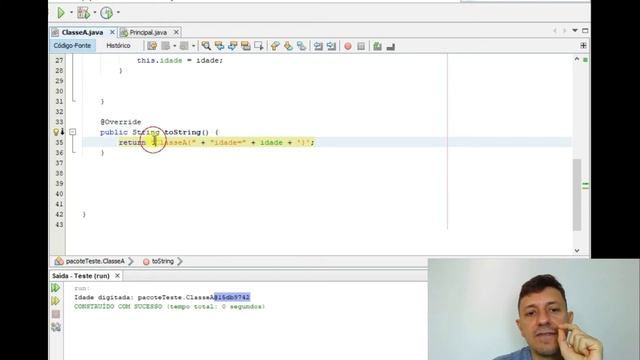Close the Saída - Teste (run) output tab

point(117,276)
